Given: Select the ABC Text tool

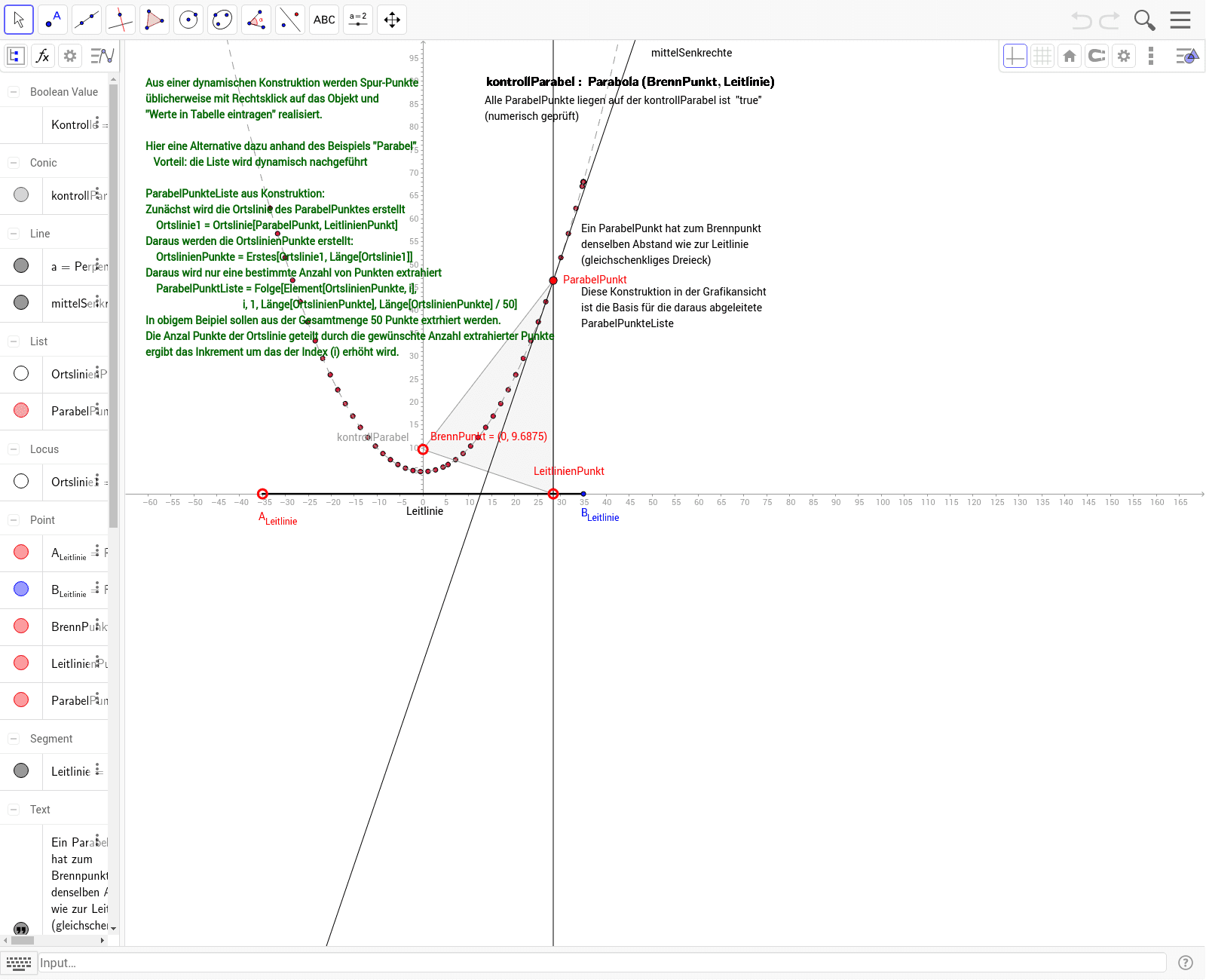Looking at the screenshot, I should pos(324,20).
